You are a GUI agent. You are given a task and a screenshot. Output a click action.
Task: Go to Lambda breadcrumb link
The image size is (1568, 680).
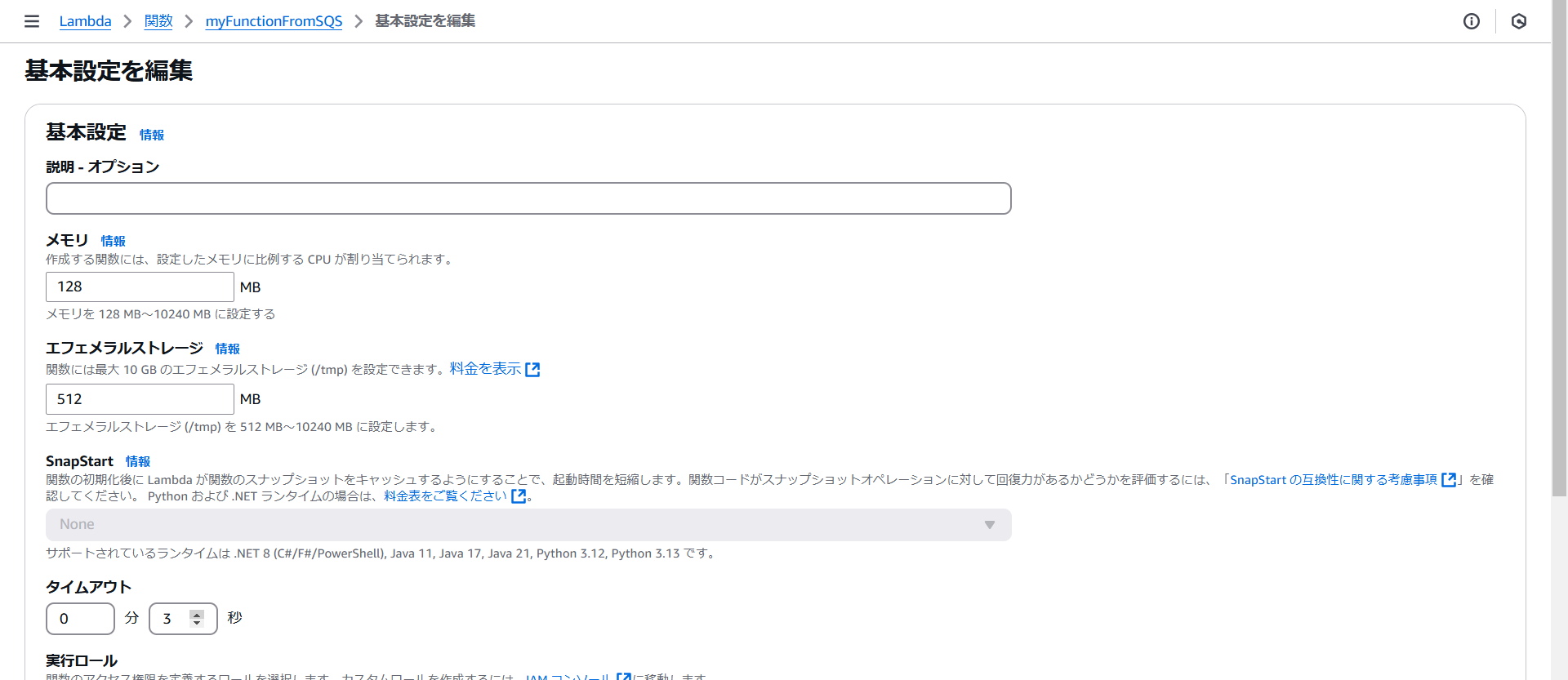point(85,21)
